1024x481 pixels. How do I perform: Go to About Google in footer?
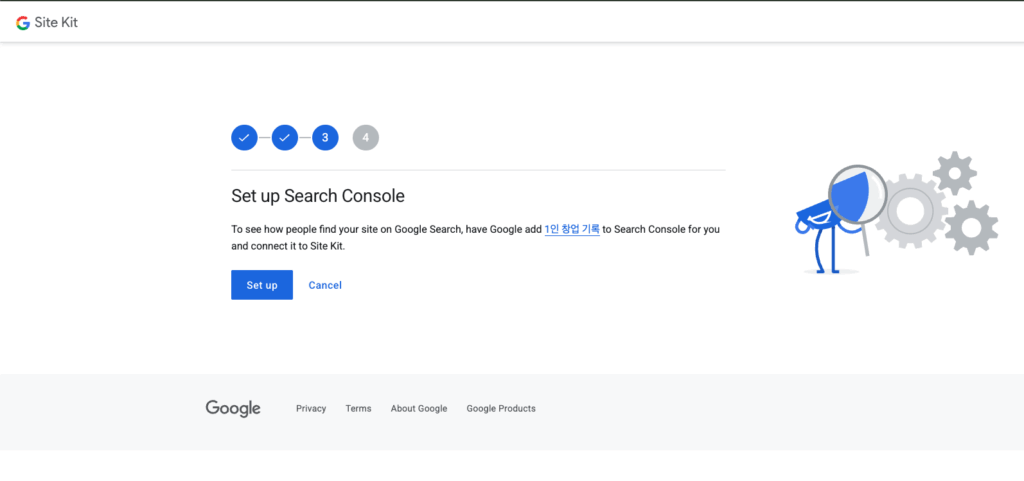[x=419, y=409]
